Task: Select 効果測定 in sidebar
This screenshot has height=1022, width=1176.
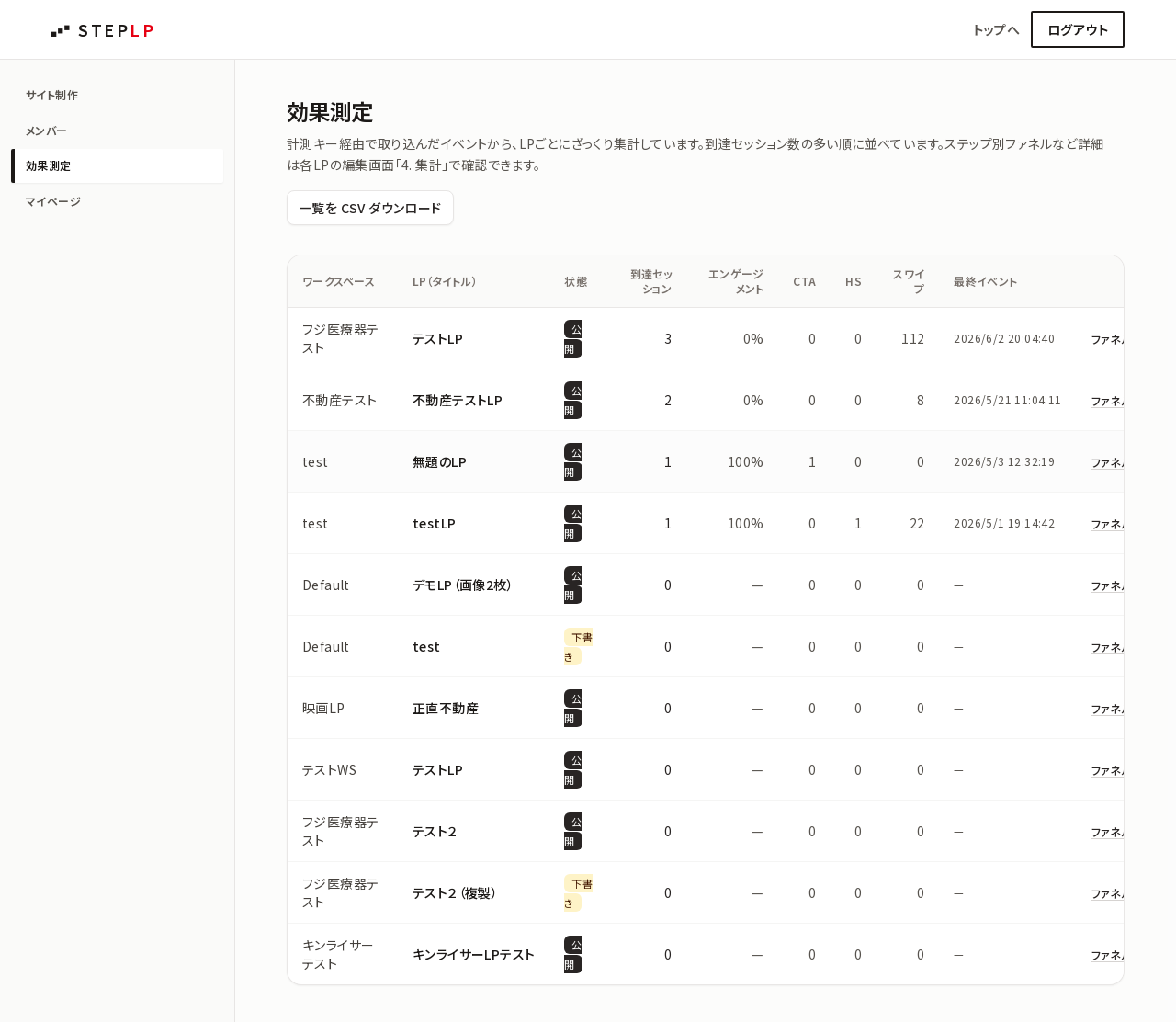Action: click(117, 165)
